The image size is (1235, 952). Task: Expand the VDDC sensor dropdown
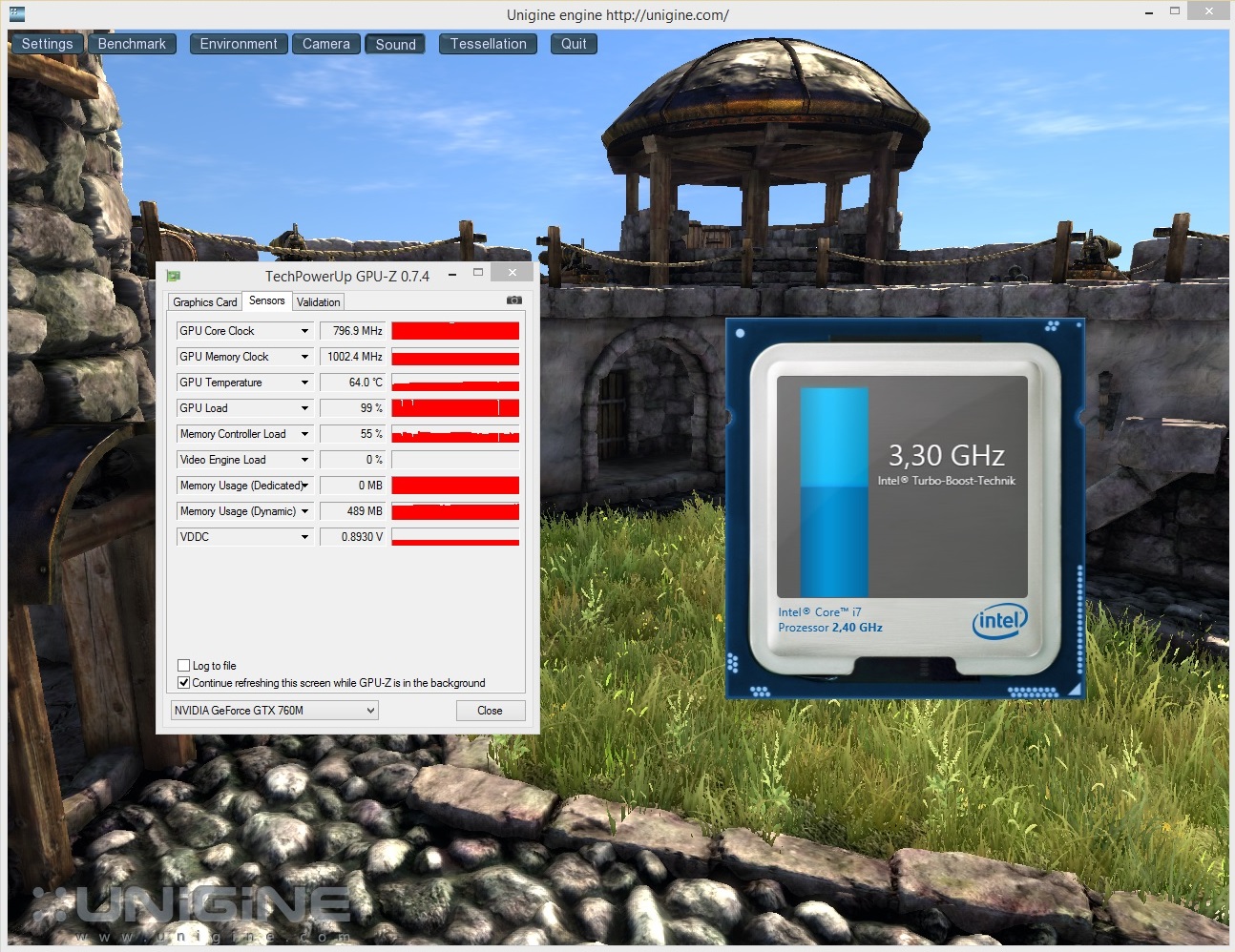[x=304, y=537]
